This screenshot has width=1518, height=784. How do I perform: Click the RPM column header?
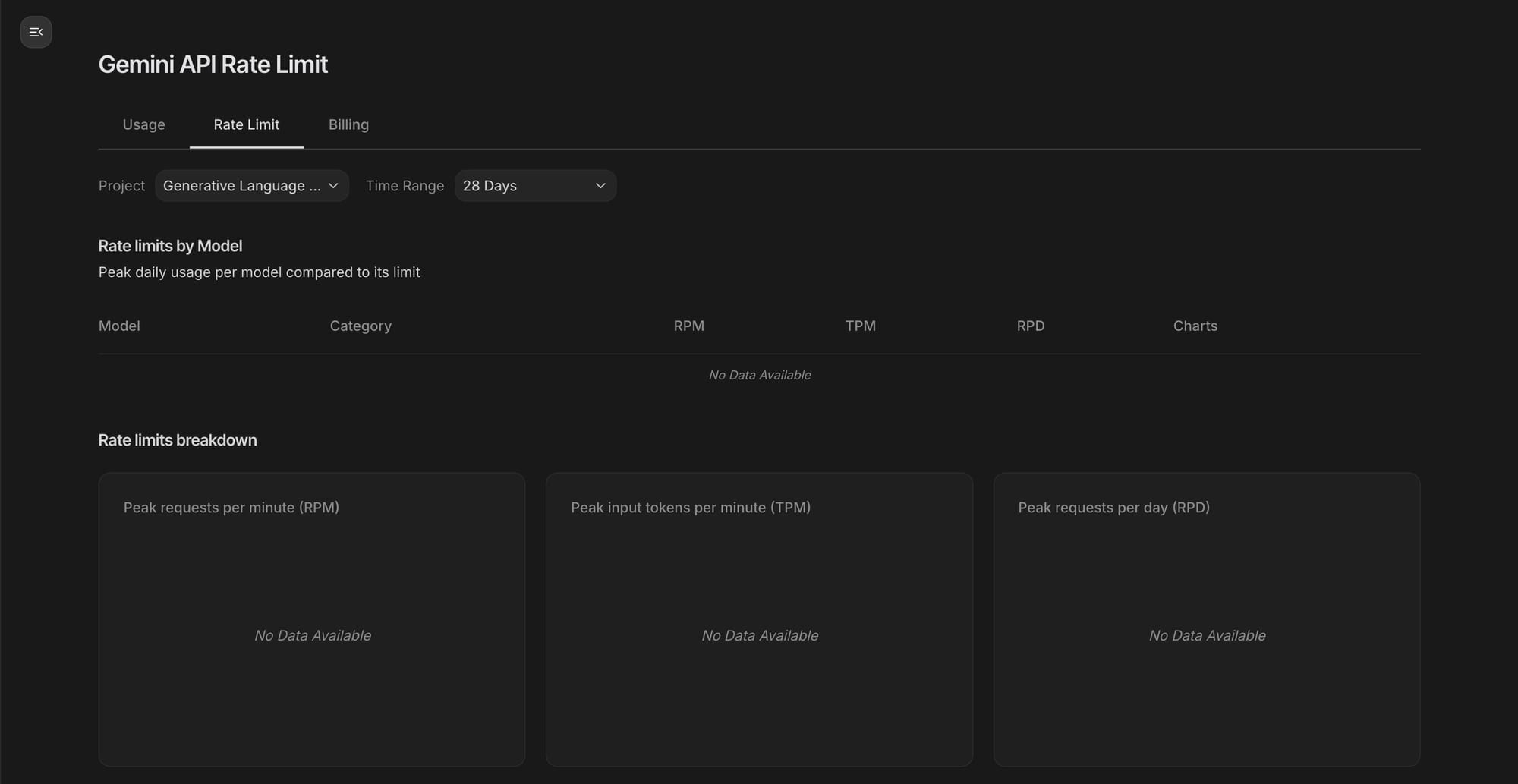click(x=689, y=326)
